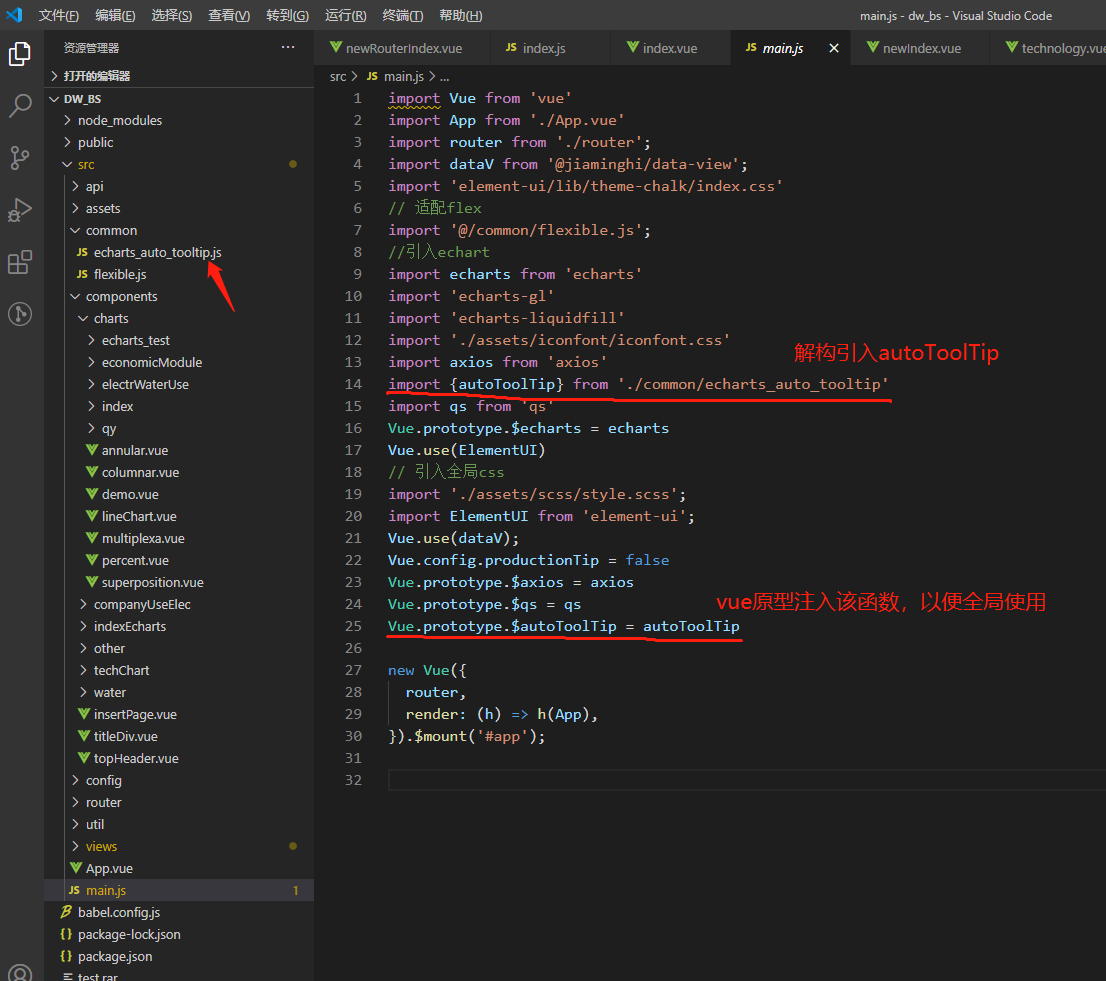
Task: Expand the public folder
Action: (179, 142)
